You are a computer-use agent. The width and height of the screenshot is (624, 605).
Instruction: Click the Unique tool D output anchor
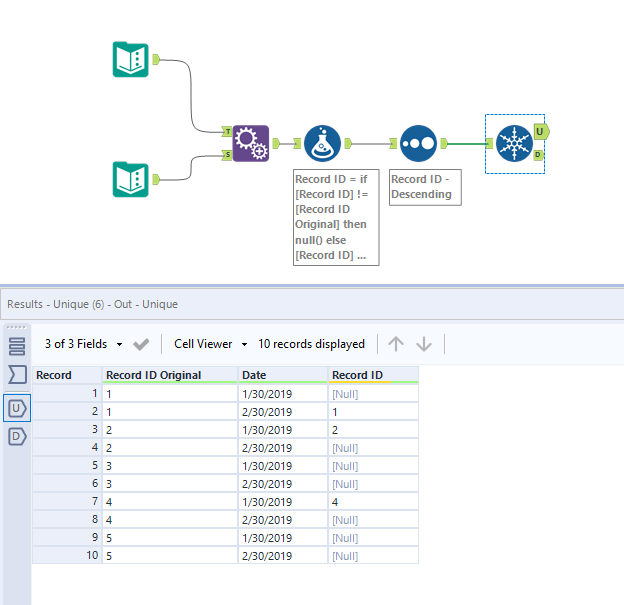538,154
